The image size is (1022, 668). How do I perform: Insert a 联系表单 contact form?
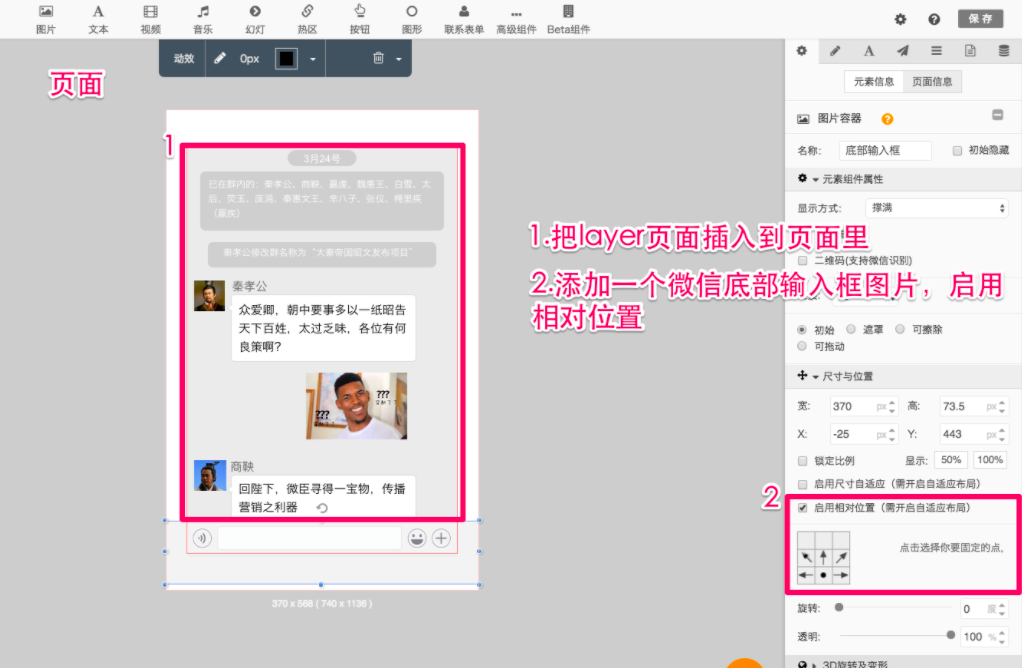[x=464, y=18]
